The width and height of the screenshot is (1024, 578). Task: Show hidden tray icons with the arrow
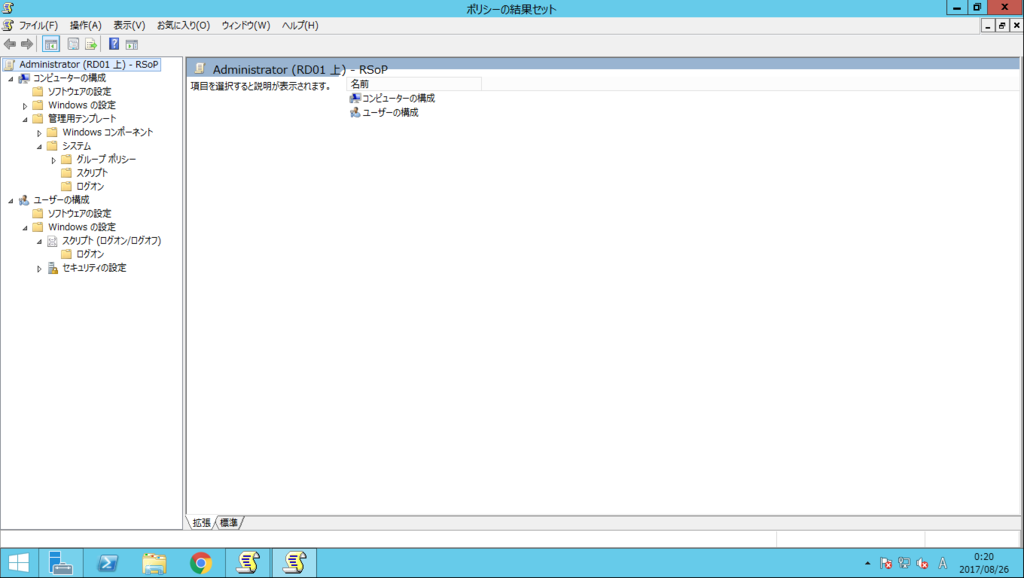click(867, 563)
